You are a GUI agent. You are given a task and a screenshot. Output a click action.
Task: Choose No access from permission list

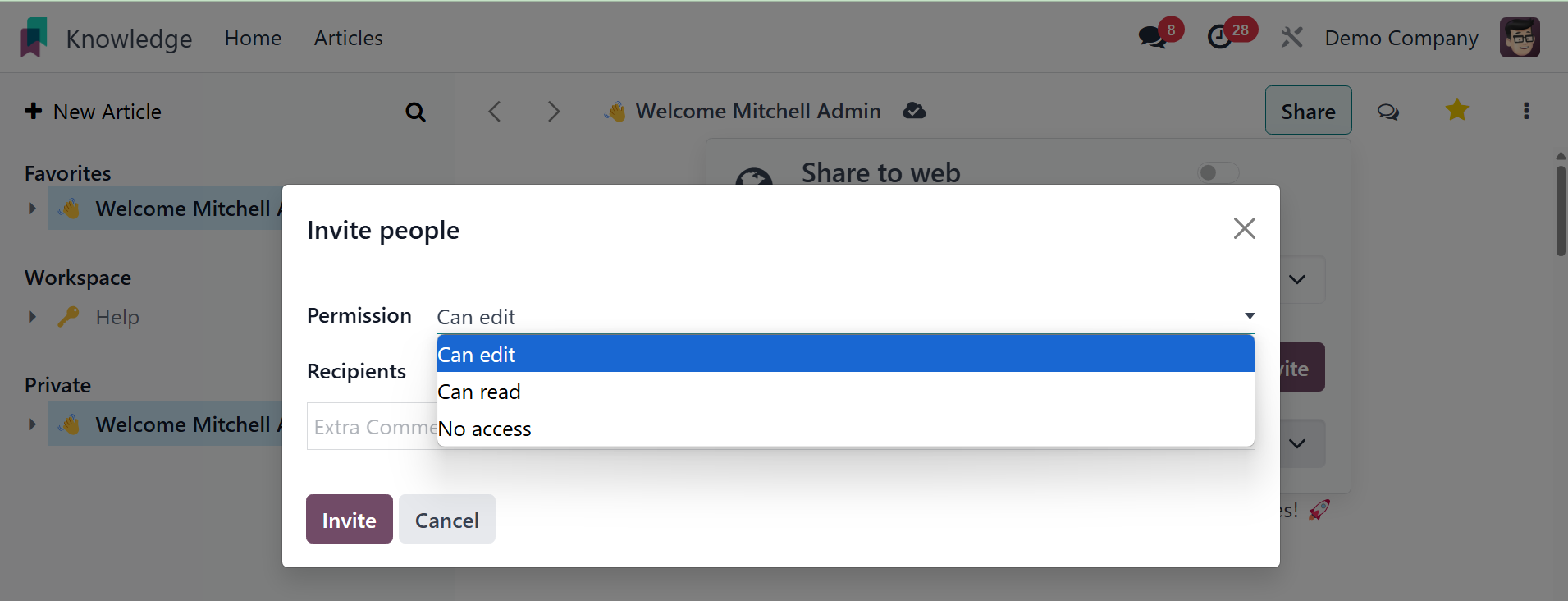[x=485, y=429]
